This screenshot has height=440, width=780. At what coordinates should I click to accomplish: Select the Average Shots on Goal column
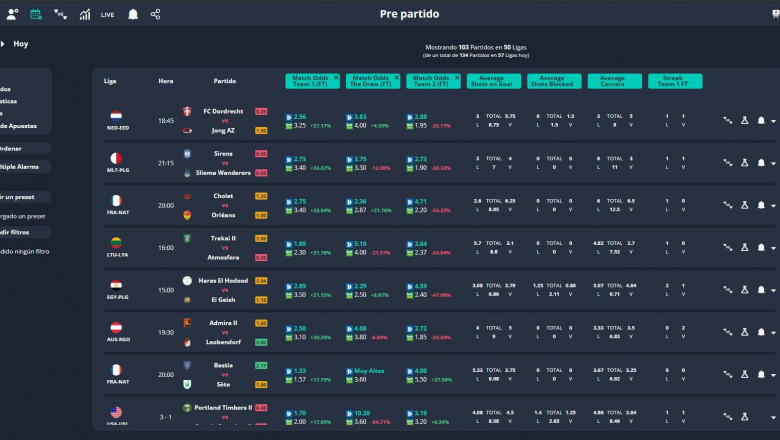(x=491, y=80)
